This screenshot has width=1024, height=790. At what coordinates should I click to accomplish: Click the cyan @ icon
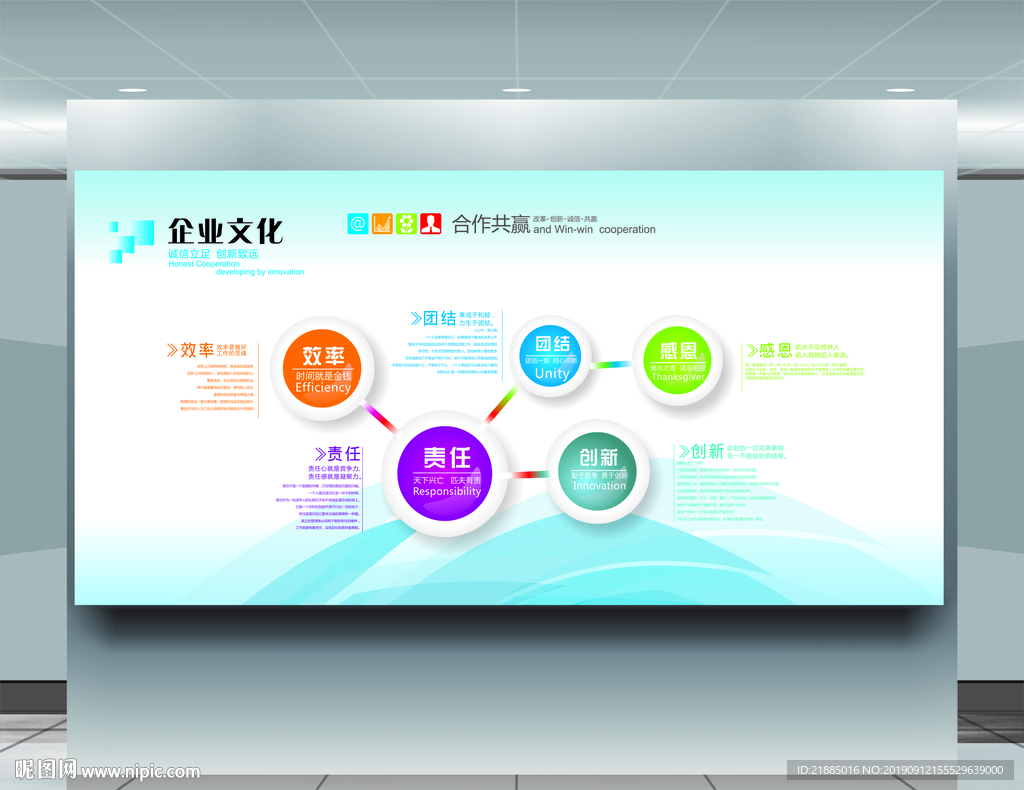358,224
